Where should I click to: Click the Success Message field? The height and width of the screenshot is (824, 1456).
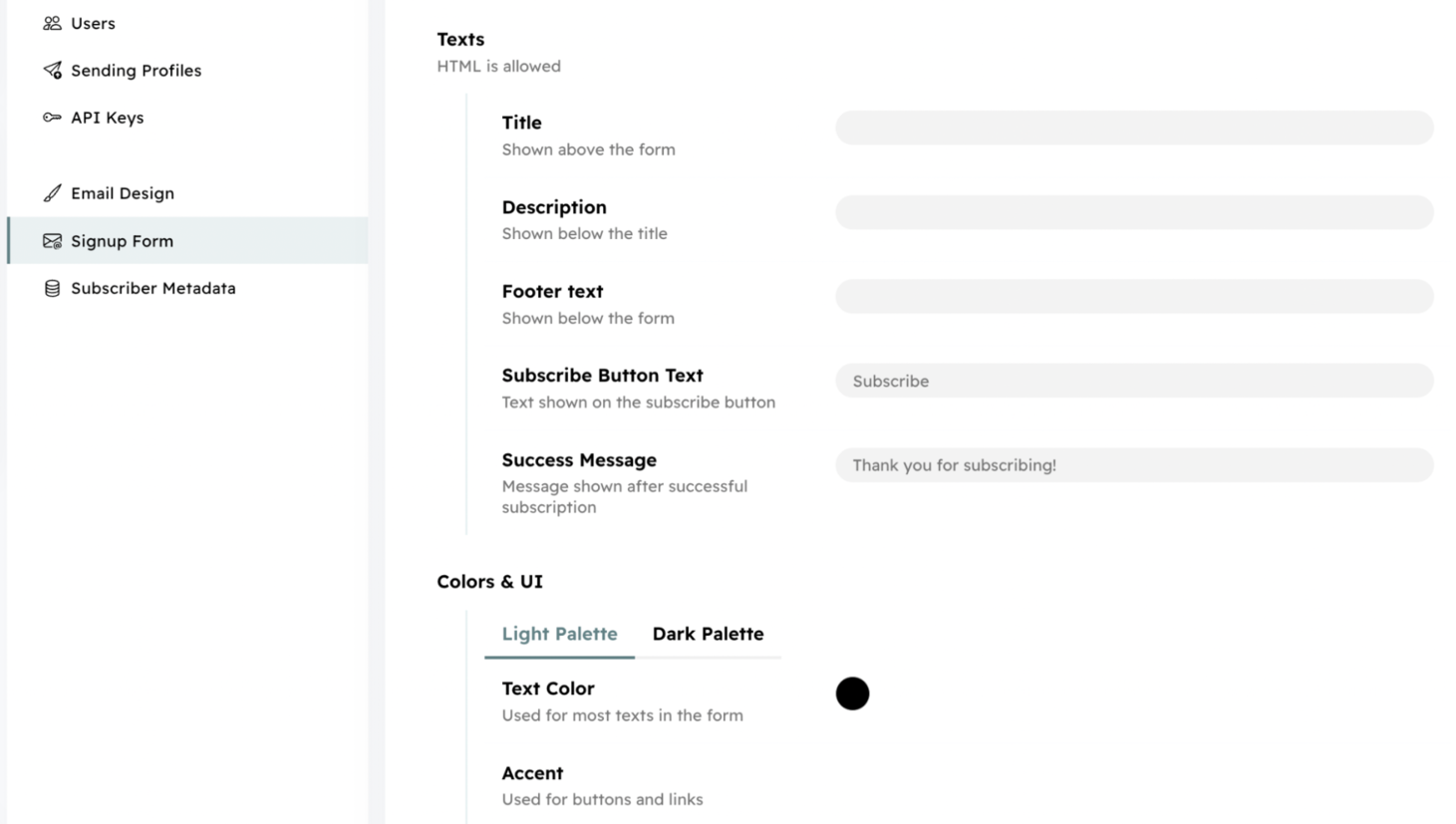[1132, 464]
